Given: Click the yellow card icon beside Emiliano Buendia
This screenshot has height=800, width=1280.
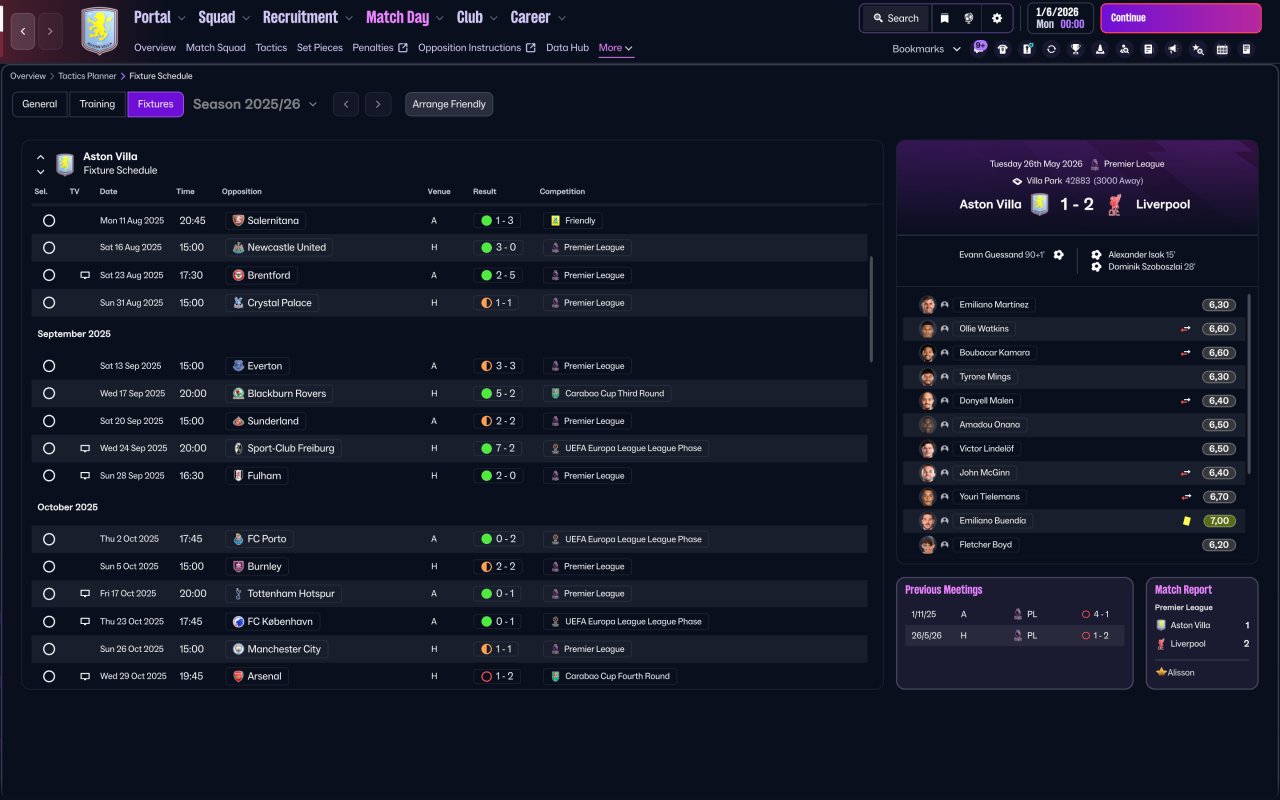Looking at the screenshot, I should tap(1186, 521).
